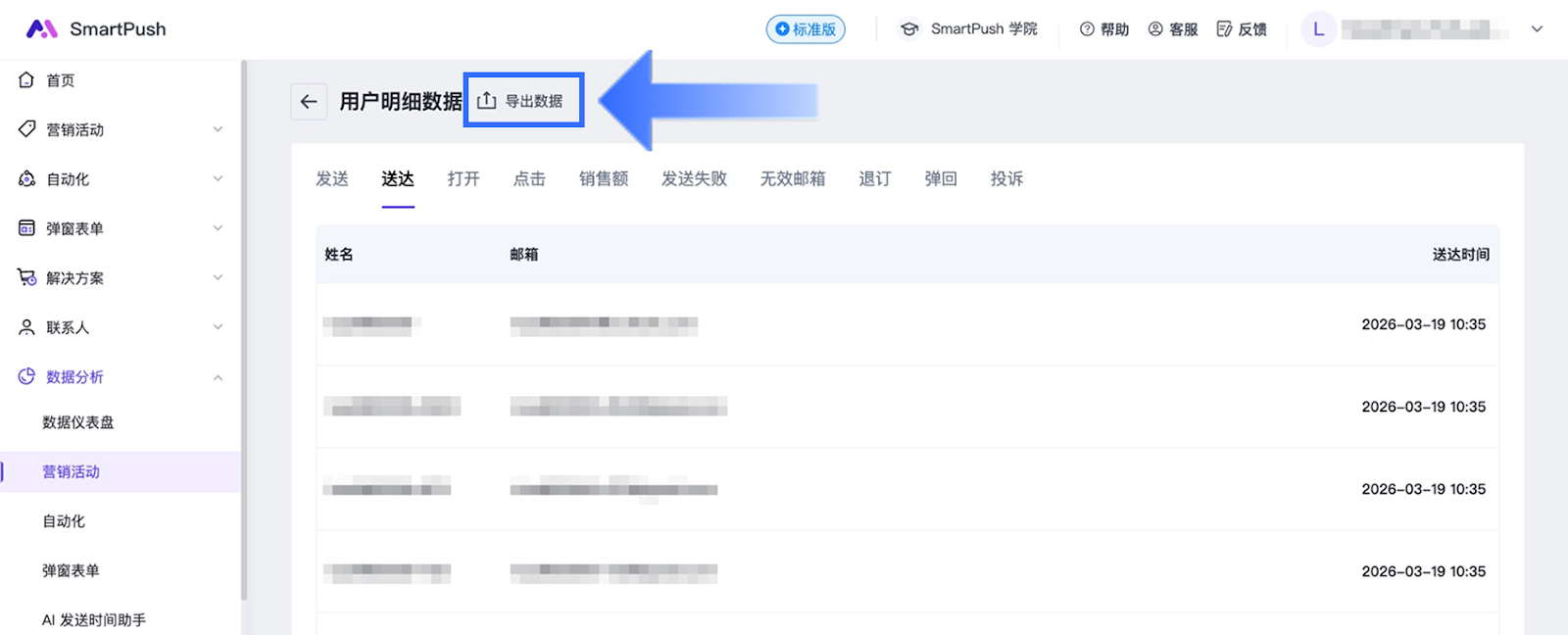Click the back arrow button
Screen dimensions: 1568x635
(309, 102)
